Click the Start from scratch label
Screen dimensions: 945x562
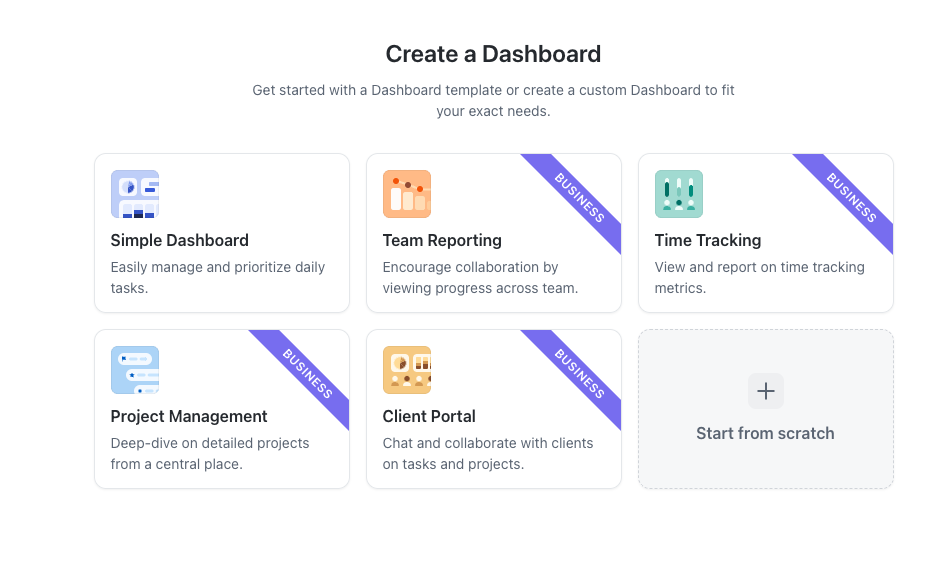[x=765, y=433]
